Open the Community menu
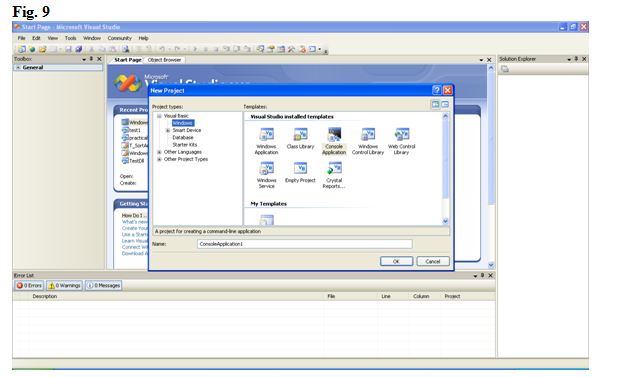 [x=119, y=38]
